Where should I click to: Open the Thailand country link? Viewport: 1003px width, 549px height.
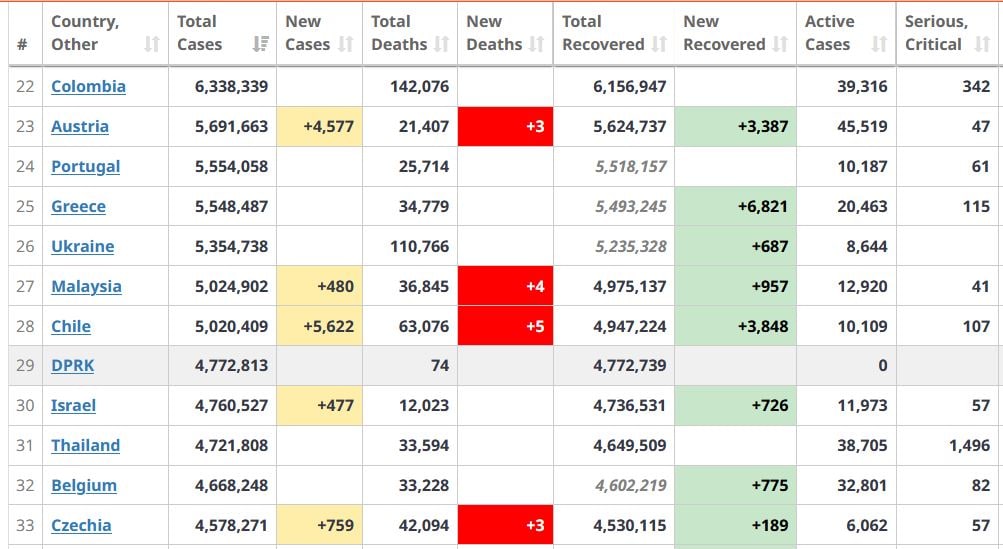pyautogui.click(x=86, y=445)
